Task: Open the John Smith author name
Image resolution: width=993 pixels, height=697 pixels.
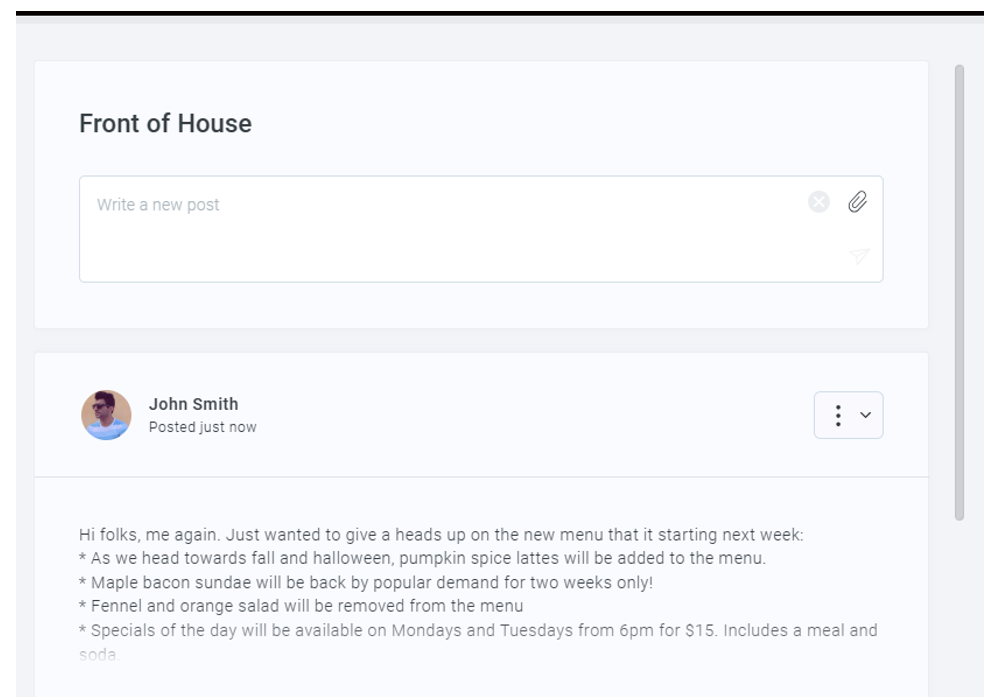Action: click(193, 404)
